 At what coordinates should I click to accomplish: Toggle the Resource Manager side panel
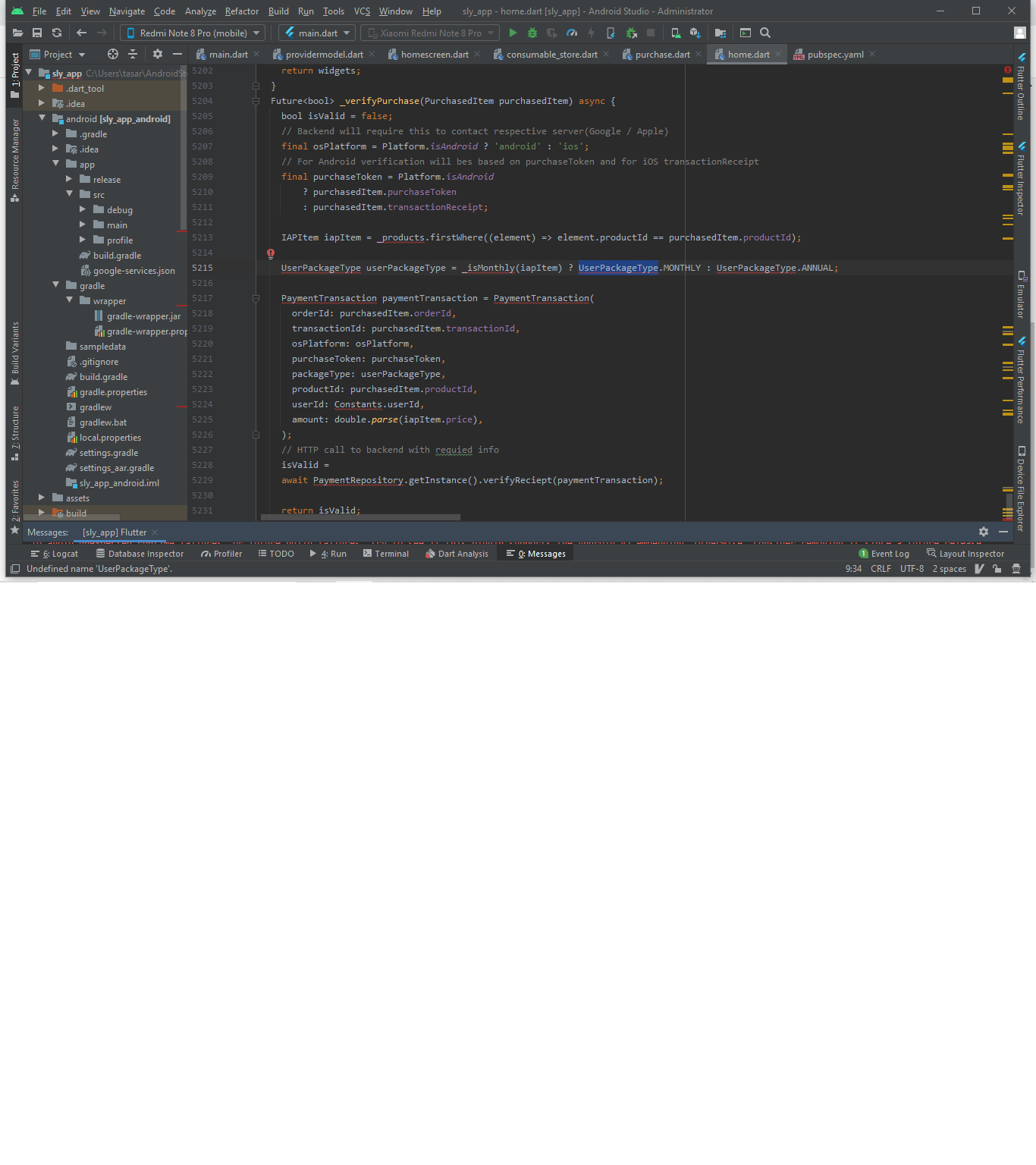click(x=14, y=161)
